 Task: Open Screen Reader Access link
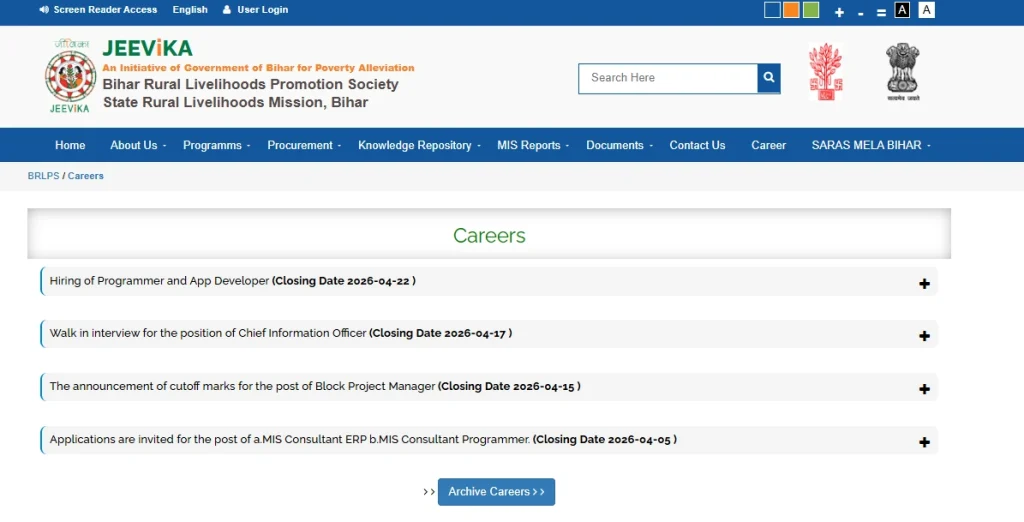98,10
